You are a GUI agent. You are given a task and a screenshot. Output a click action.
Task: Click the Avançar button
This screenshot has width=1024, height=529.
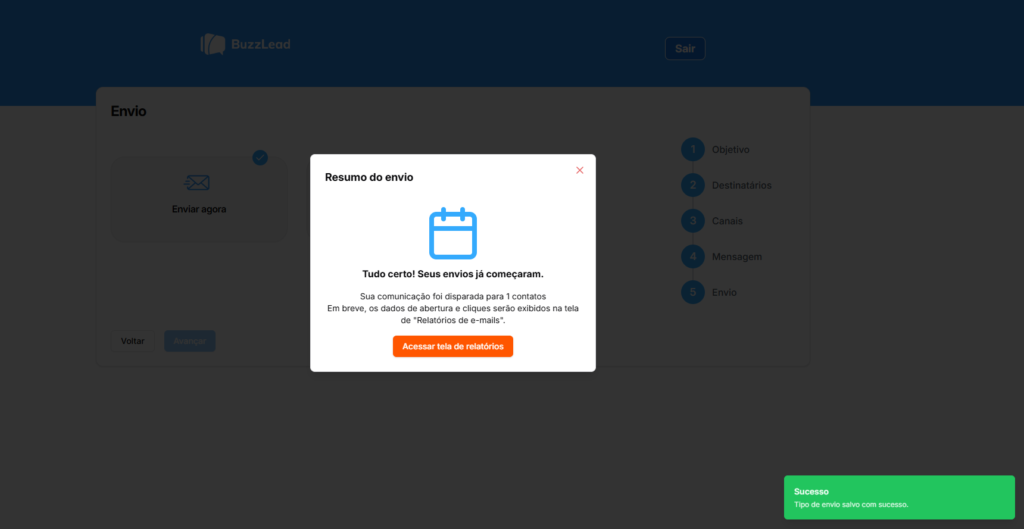click(x=189, y=341)
